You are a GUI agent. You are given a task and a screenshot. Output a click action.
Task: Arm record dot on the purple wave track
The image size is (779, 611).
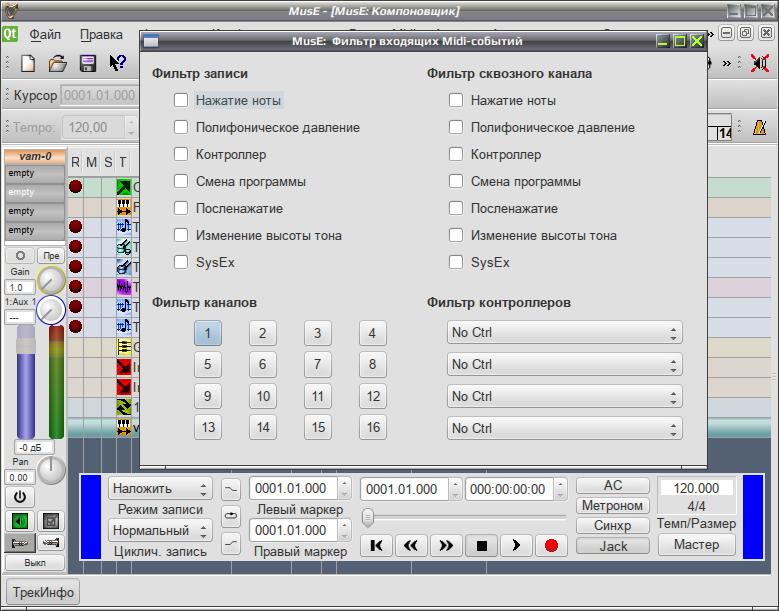click(76, 287)
